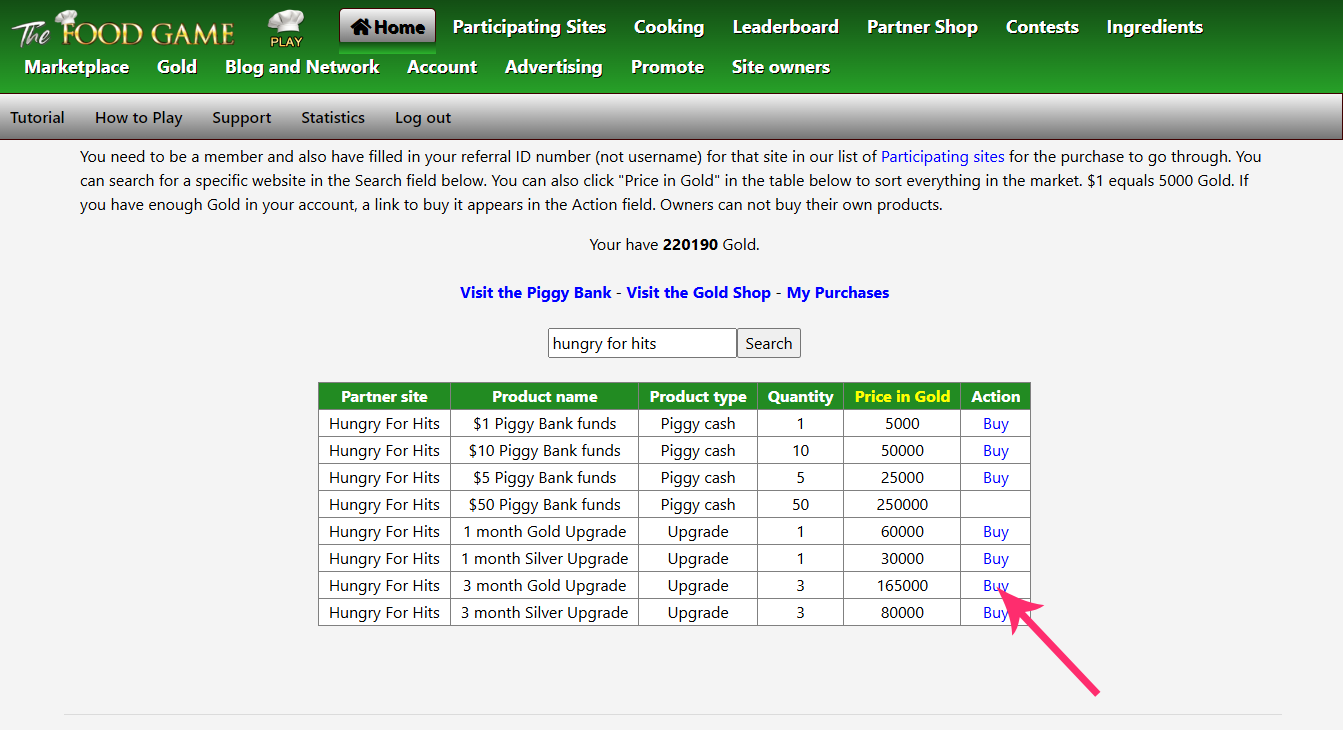Select '$1 Piggy Bank funds' product name
Viewport: 1343px width, 730px height.
click(545, 424)
